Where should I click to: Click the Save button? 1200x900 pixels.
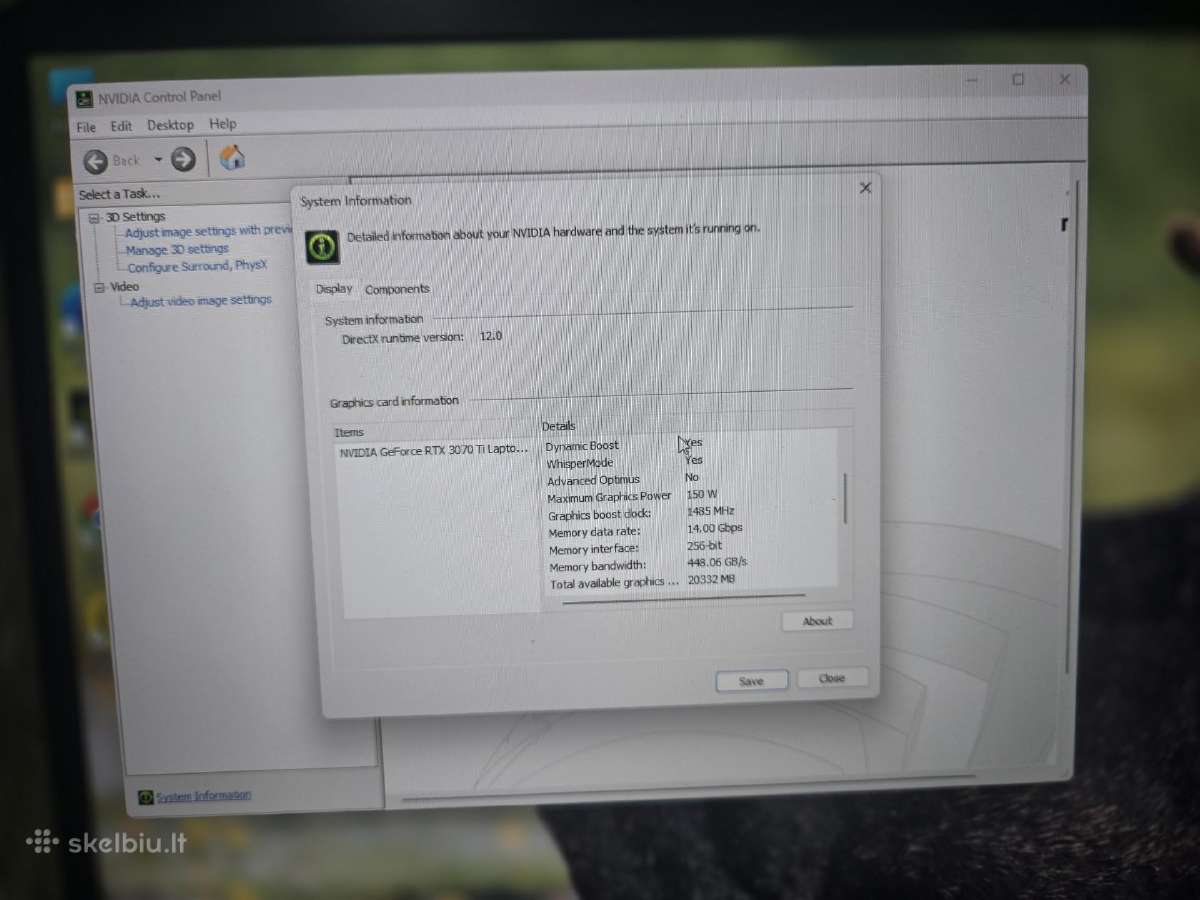(751, 681)
